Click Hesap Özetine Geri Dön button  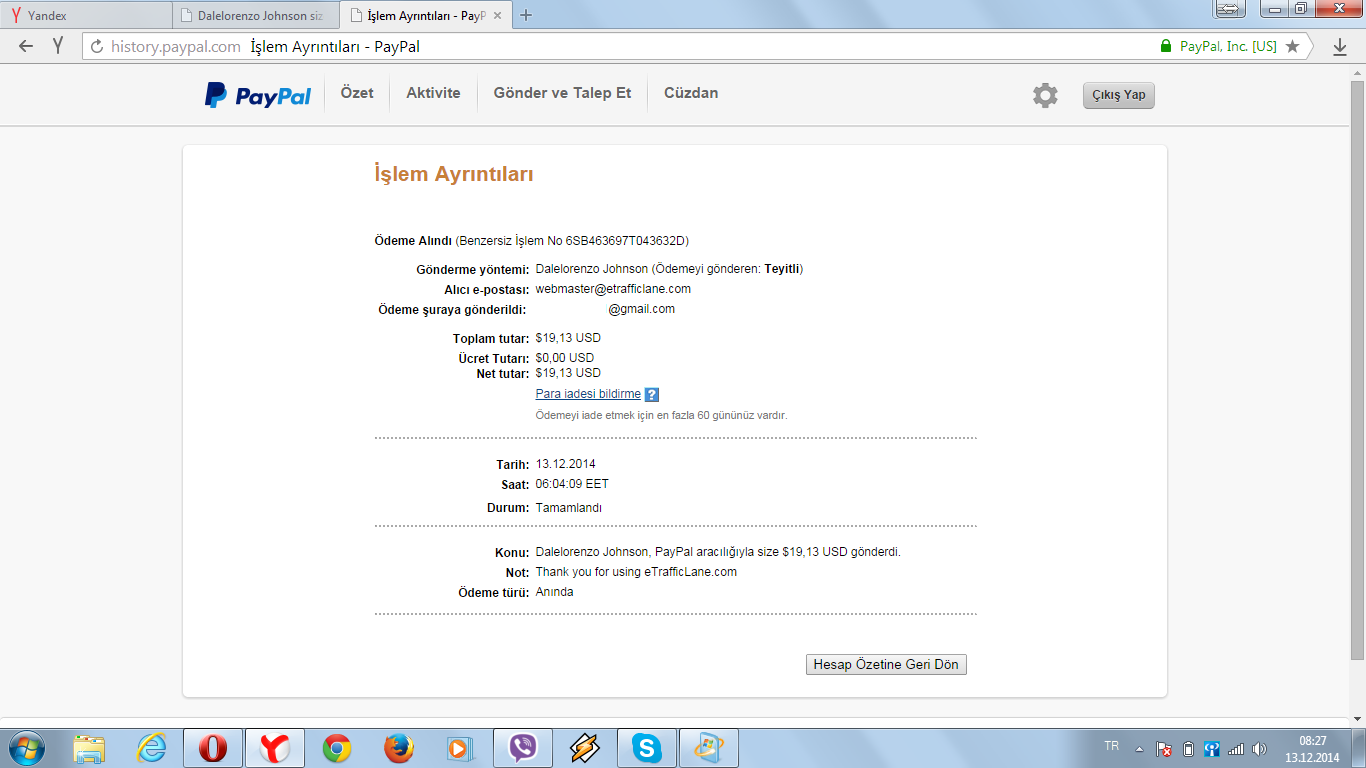click(x=886, y=665)
